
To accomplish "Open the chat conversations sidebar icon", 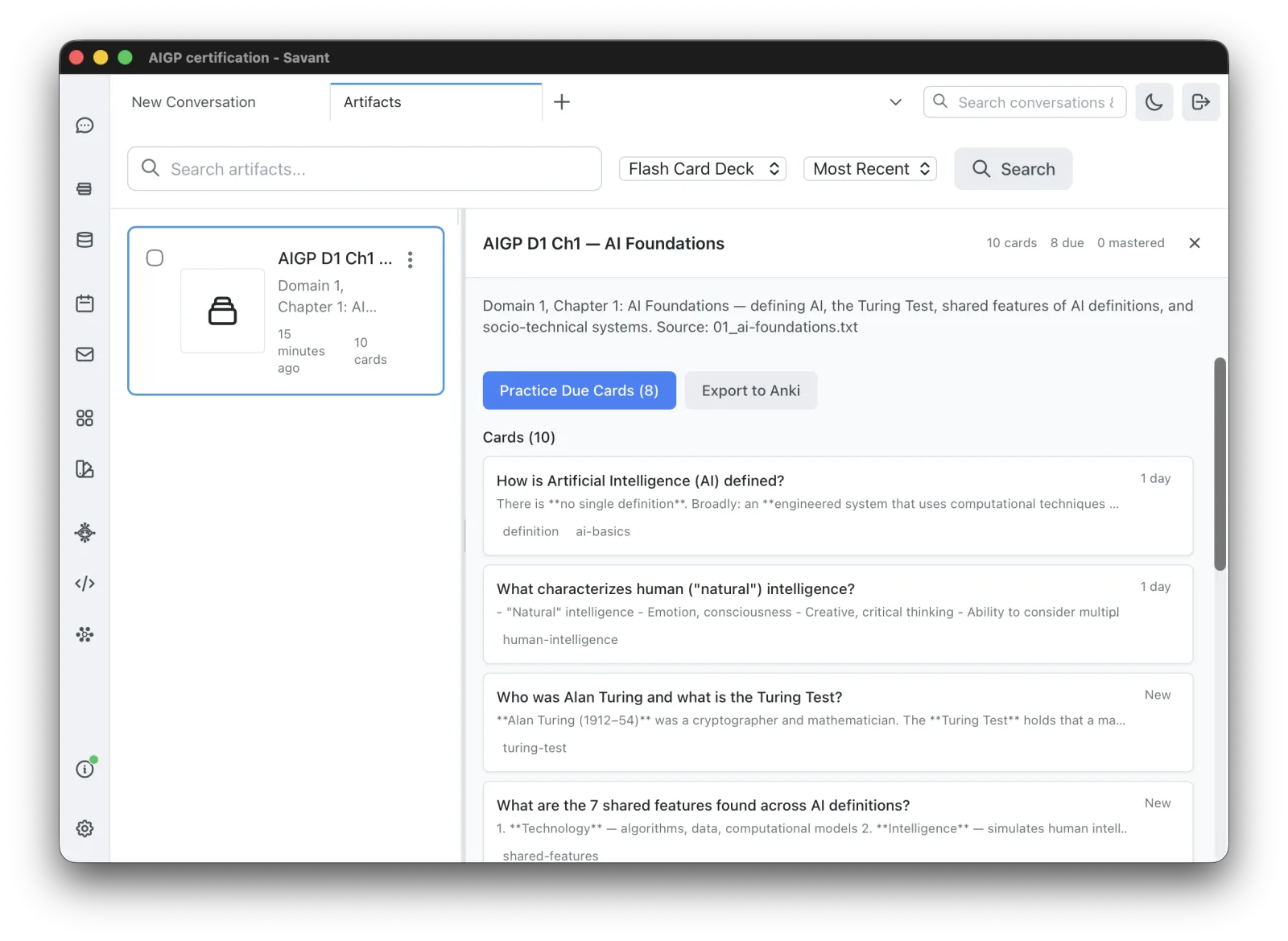I will click(85, 126).
